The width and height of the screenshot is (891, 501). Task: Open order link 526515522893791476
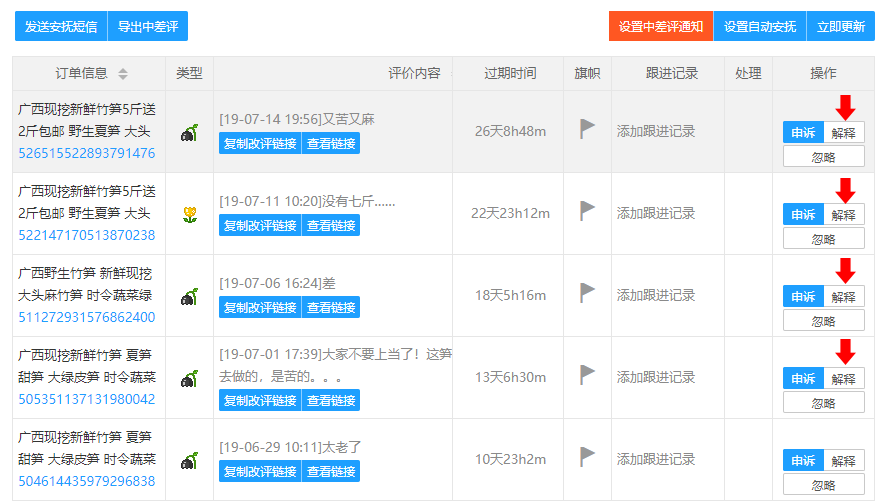86,153
